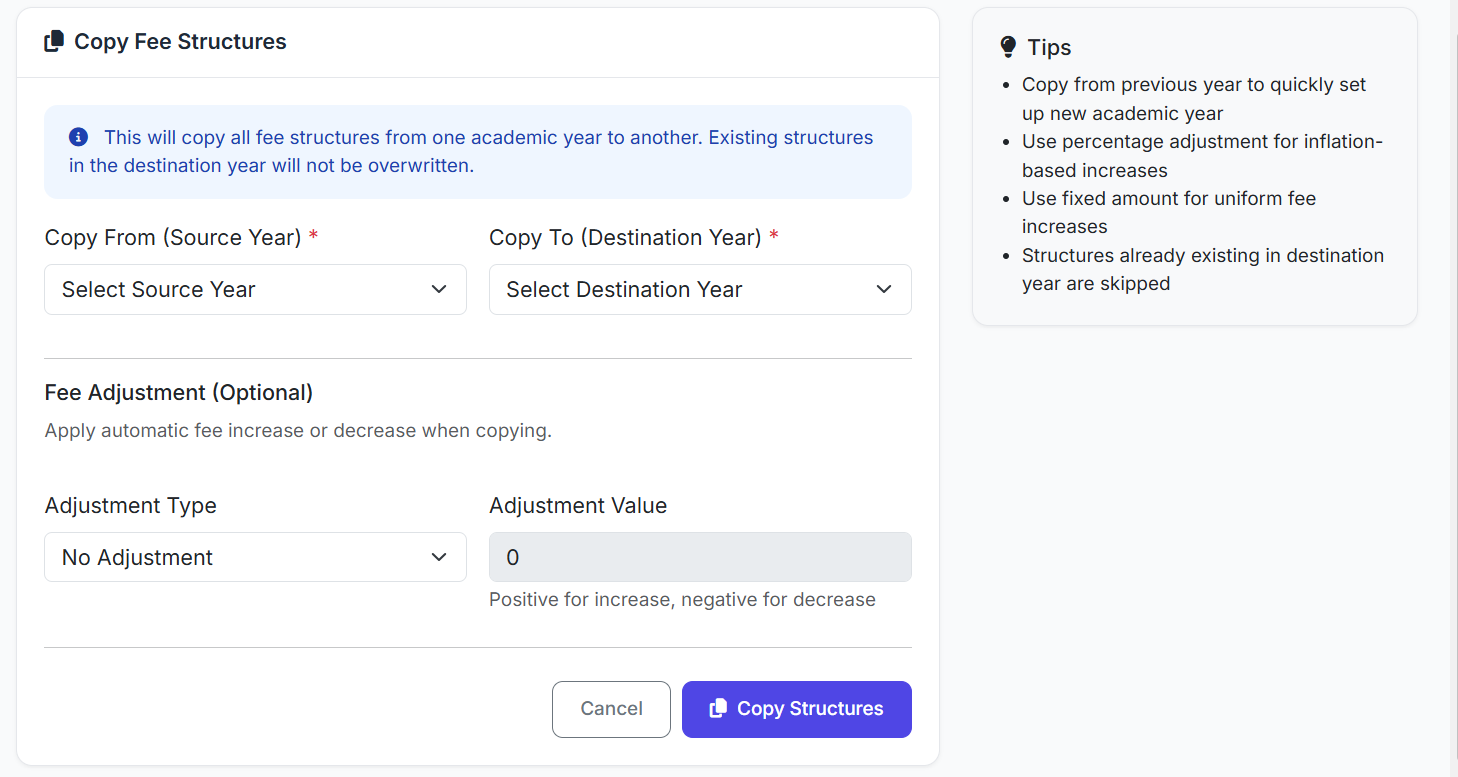Click the lightbulb icon next to Tips
Screen dimensions: 1458x777
pos(1008,48)
